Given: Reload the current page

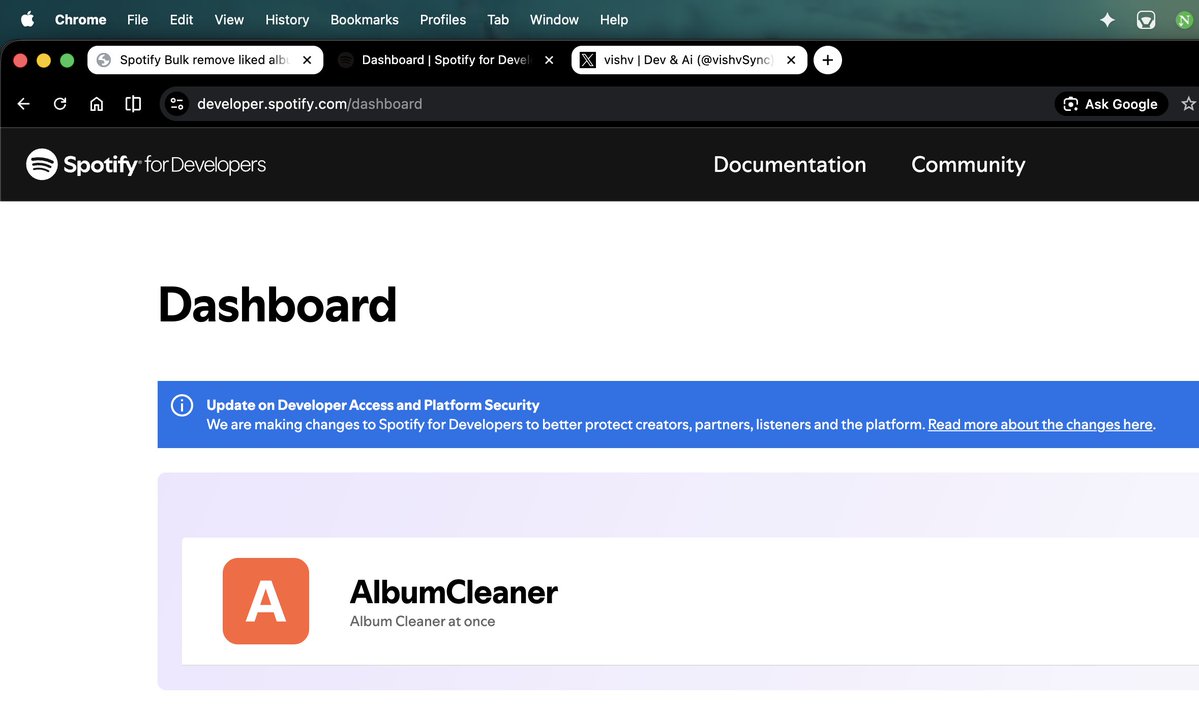Looking at the screenshot, I should pyautogui.click(x=60, y=104).
